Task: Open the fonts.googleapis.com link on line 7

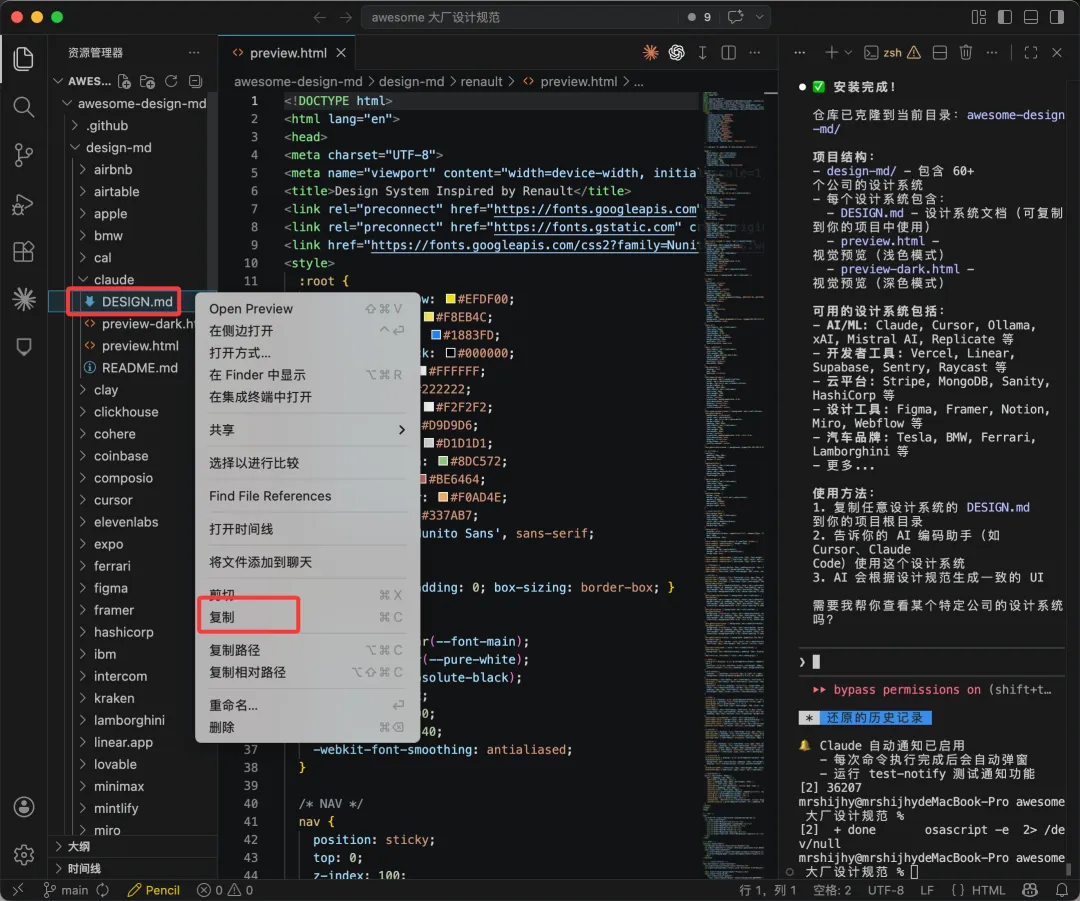Action: click(x=596, y=209)
